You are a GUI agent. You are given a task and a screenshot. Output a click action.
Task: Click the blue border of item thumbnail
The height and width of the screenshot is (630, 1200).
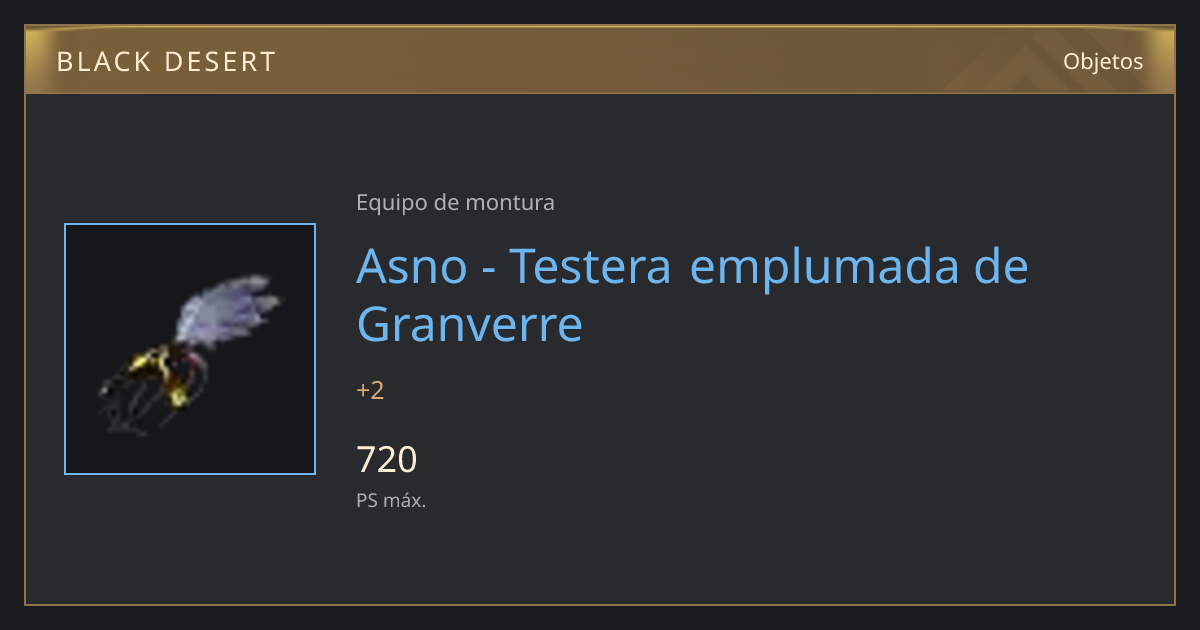(65, 349)
